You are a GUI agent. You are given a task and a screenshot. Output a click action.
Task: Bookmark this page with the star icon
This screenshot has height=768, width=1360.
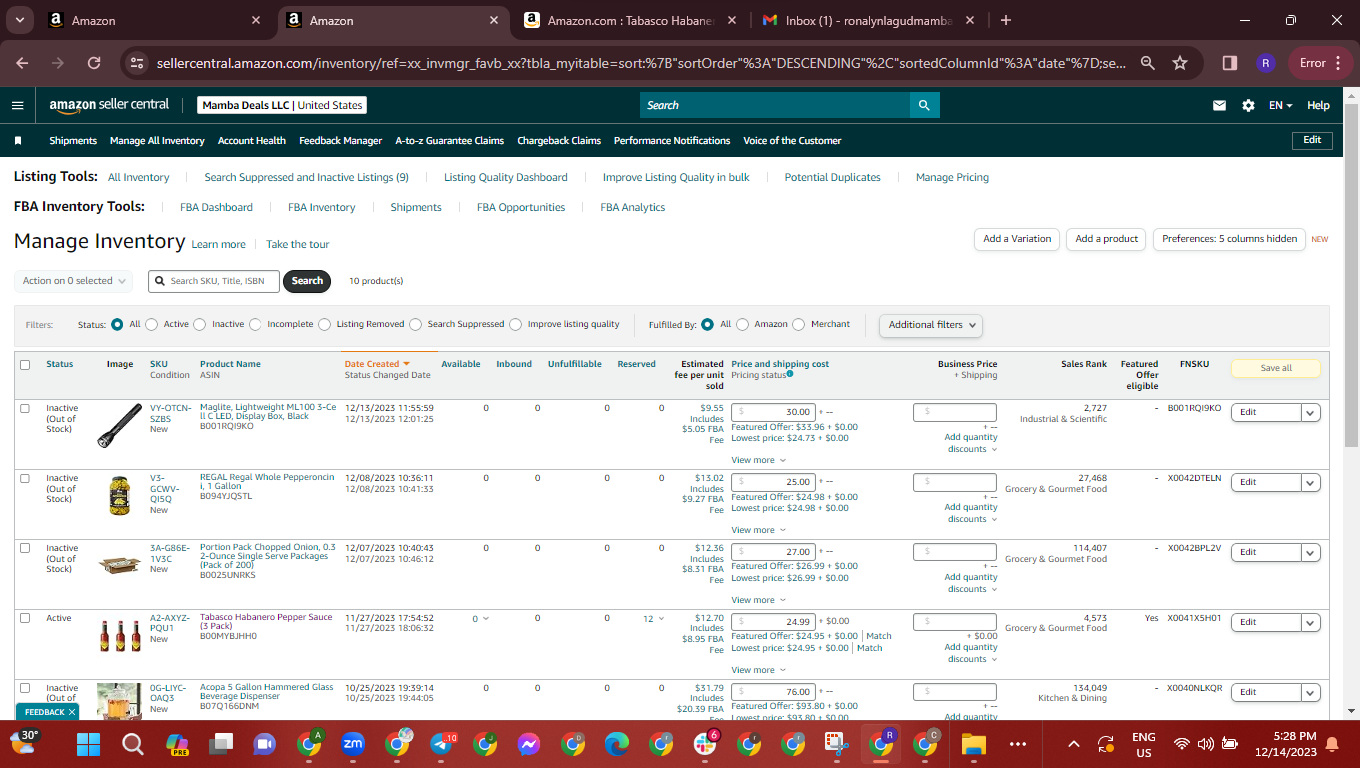tap(1180, 62)
